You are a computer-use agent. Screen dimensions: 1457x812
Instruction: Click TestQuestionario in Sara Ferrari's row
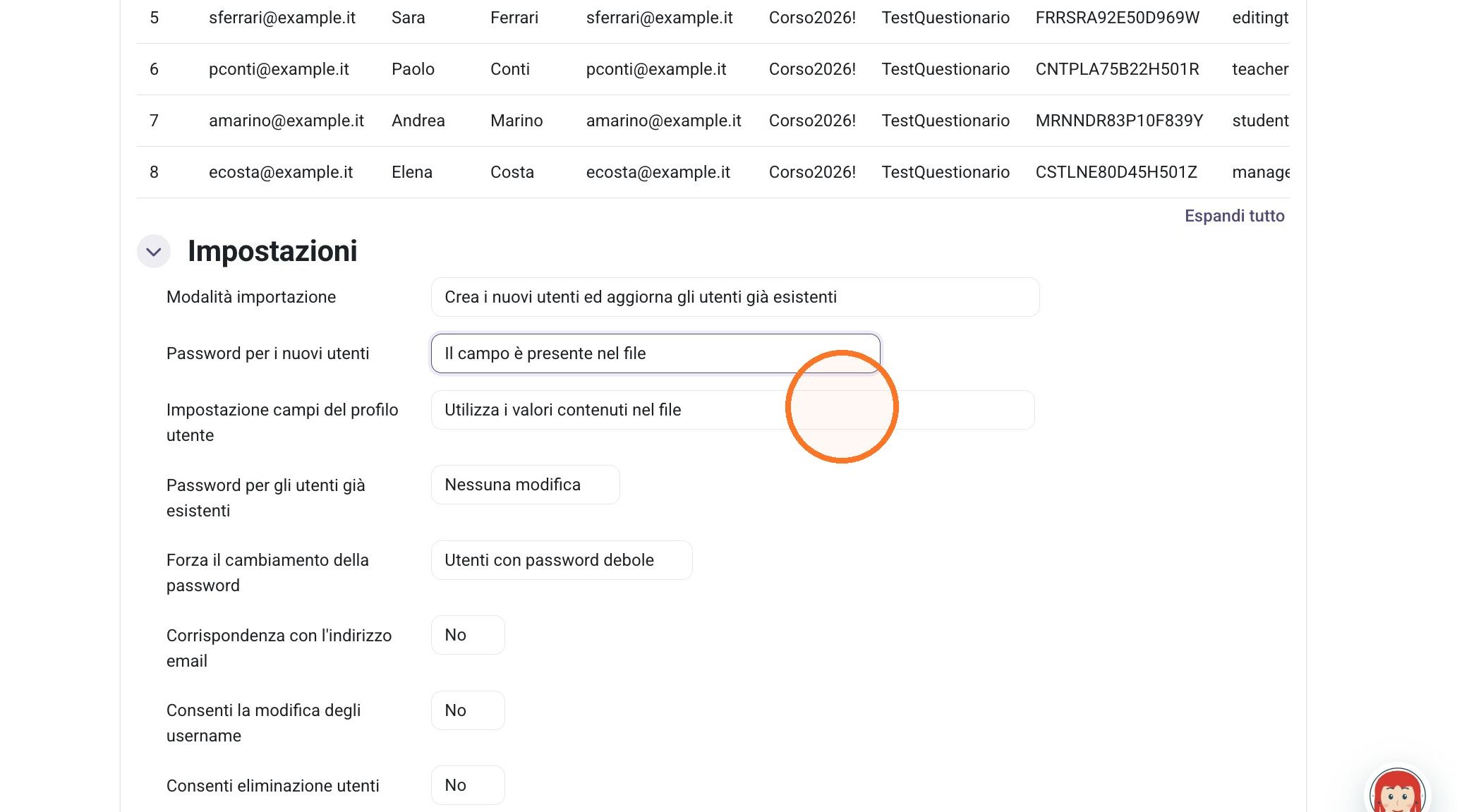click(945, 18)
